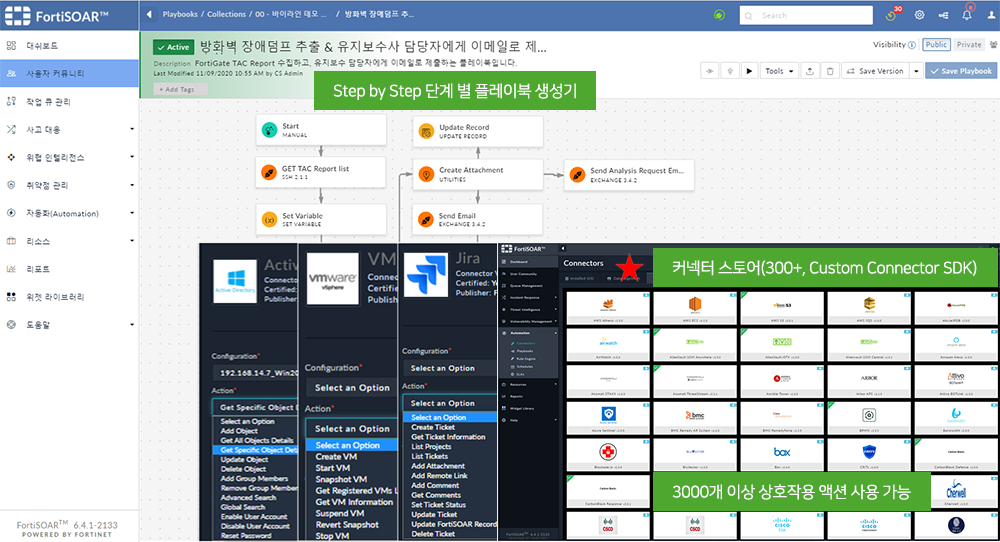Viewport: 1000px width, 542px height.
Task: Click the FortiSOAR logo
Action: (x=57, y=16)
